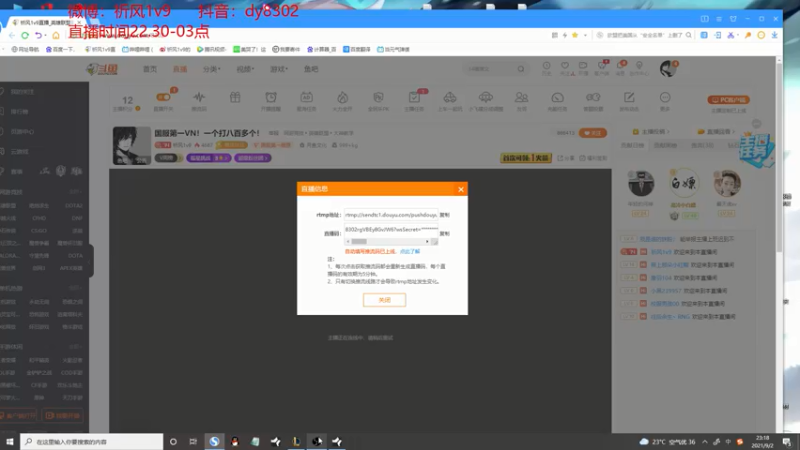This screenshot has height=450, width=800.
Task: Click the browser refresh button
Action: 24,35
